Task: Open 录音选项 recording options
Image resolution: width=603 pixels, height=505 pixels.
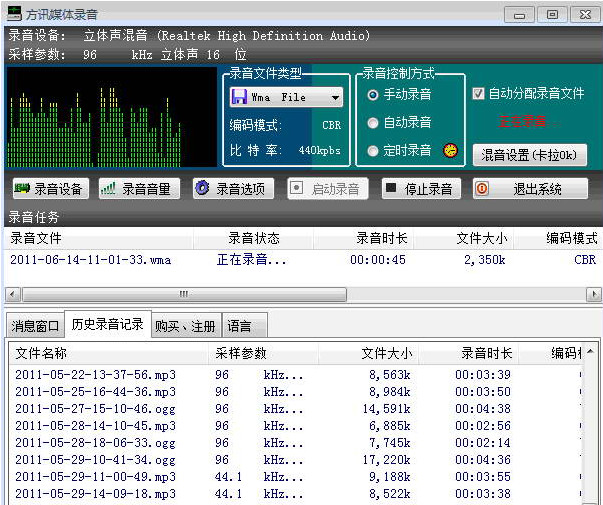Action: click(x=233, y=188)
